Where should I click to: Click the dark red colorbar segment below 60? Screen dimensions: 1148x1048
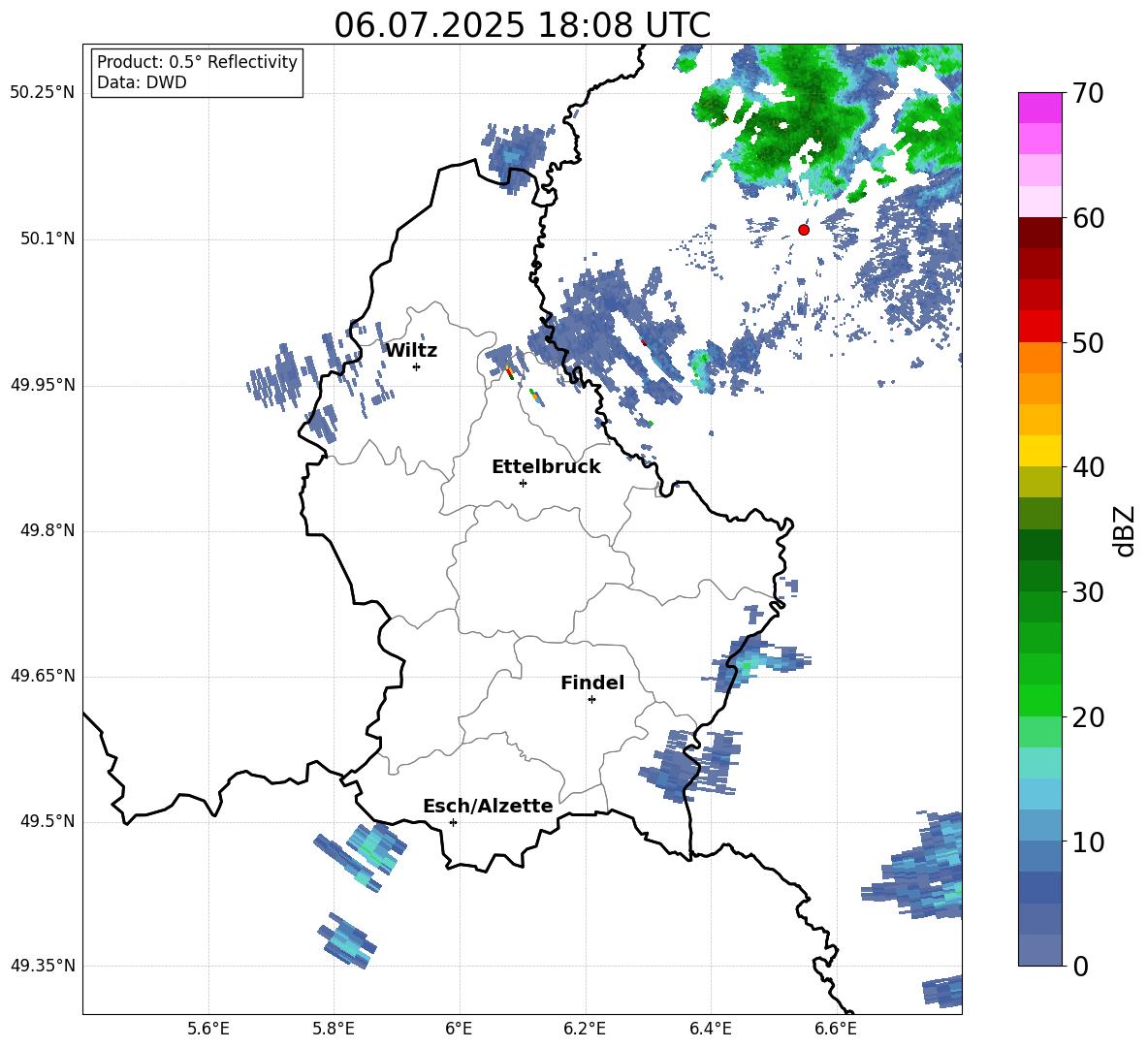[x=1039, y=233]
